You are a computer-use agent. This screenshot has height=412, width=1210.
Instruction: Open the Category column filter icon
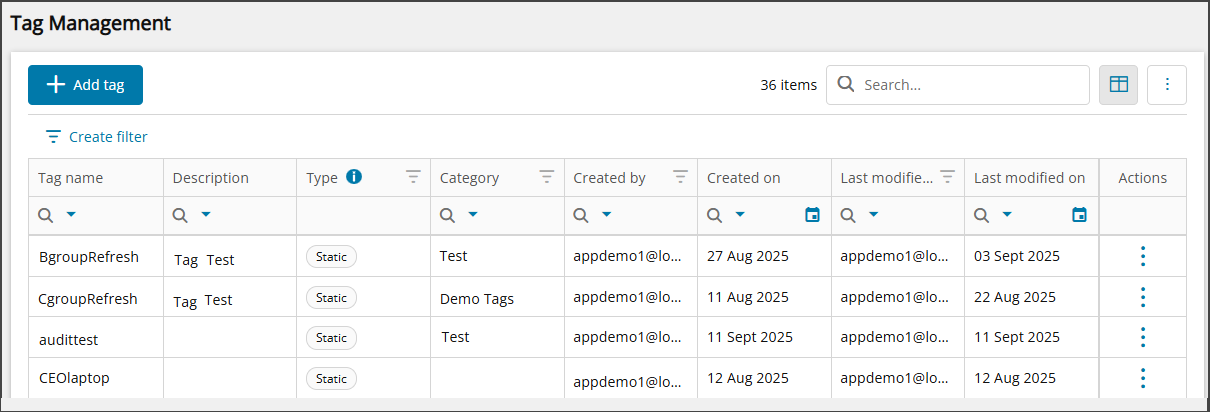[547, 177]
